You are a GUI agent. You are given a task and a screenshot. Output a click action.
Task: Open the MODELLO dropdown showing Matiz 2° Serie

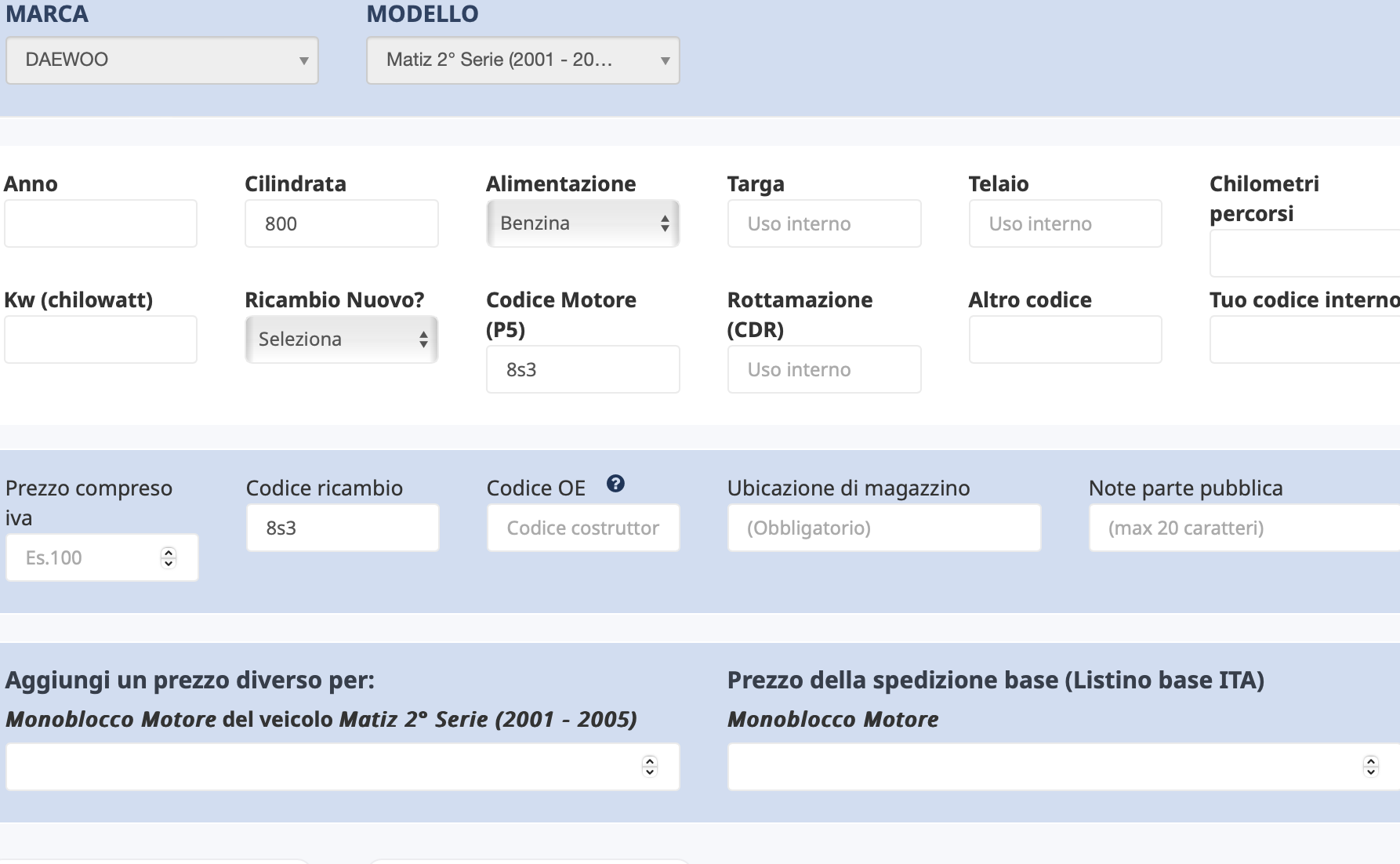click(523, 60)
